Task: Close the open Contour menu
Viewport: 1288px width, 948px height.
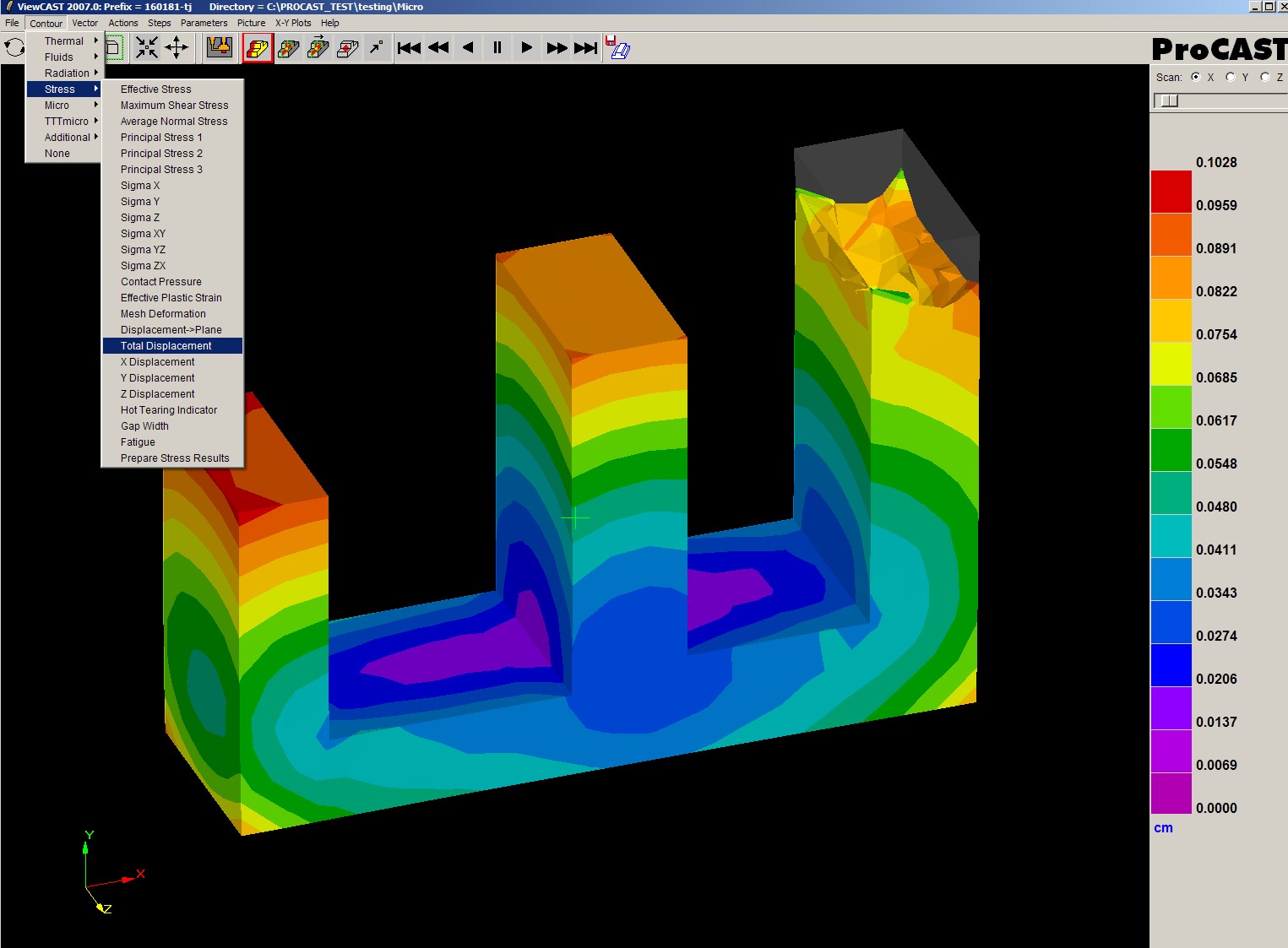Action: coord(46,23)
